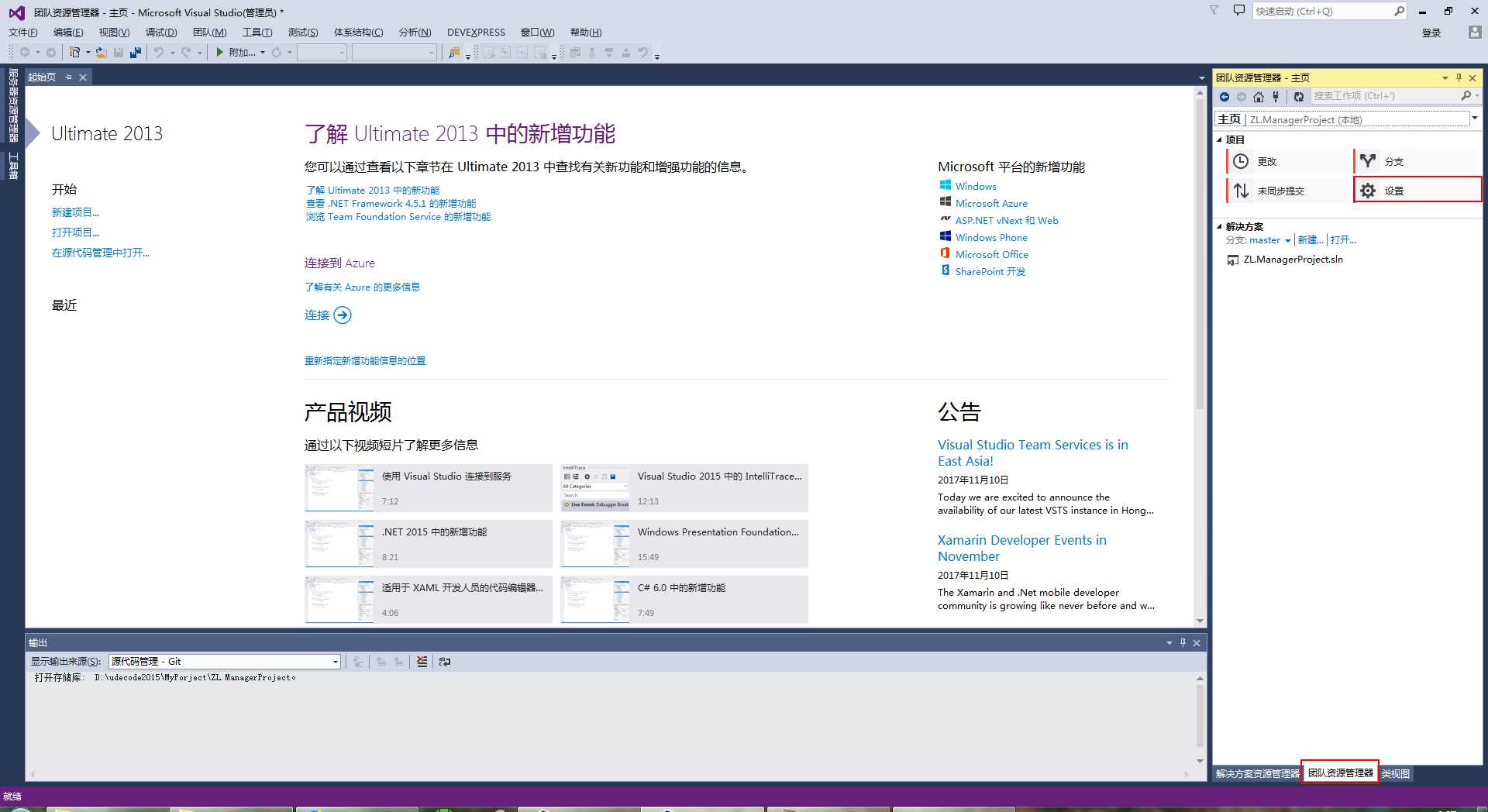Open the 设置 (Settings) gear tile
This screenshot has width=1488, height=812.
[x=1417, y=191]
